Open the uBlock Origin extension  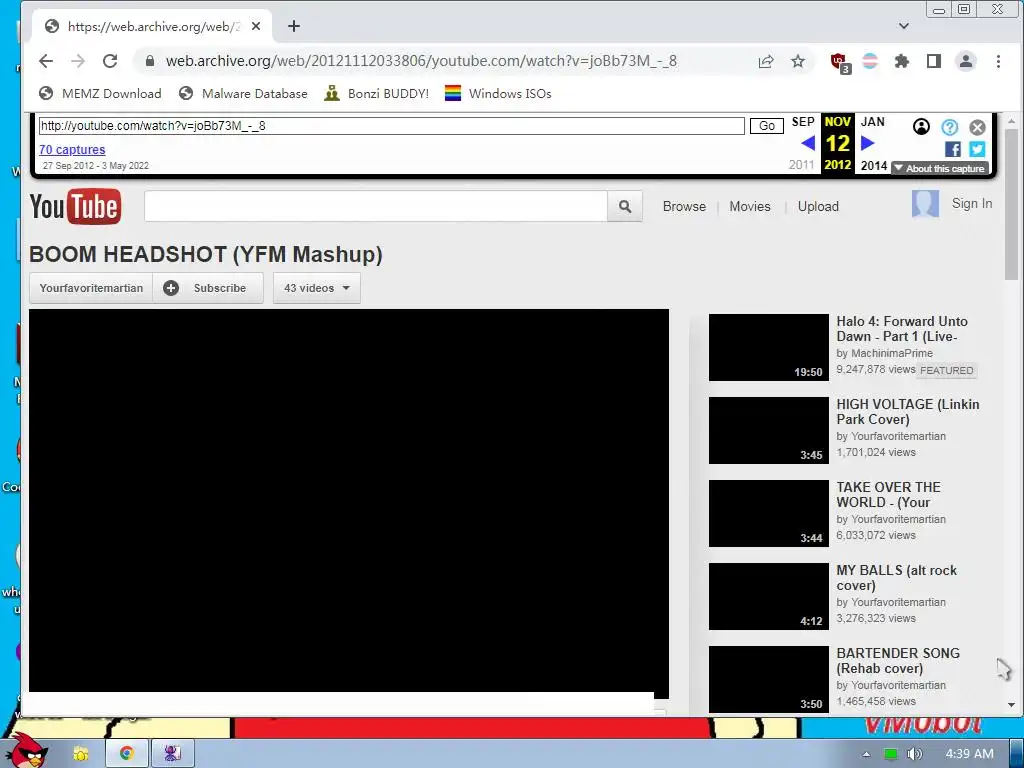pyautogui.click(x=840, y=63)
